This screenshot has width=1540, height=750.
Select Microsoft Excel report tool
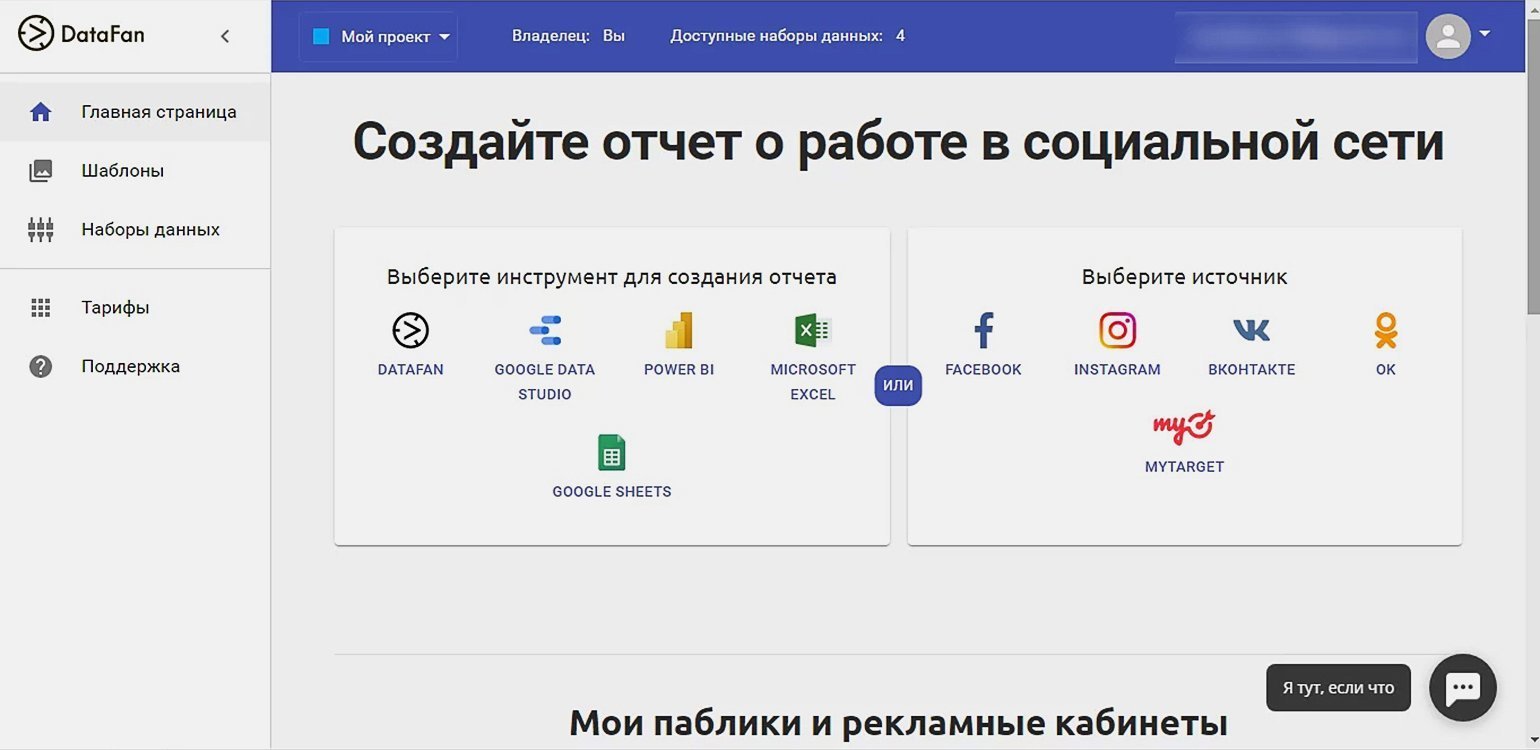coord(812,331)
